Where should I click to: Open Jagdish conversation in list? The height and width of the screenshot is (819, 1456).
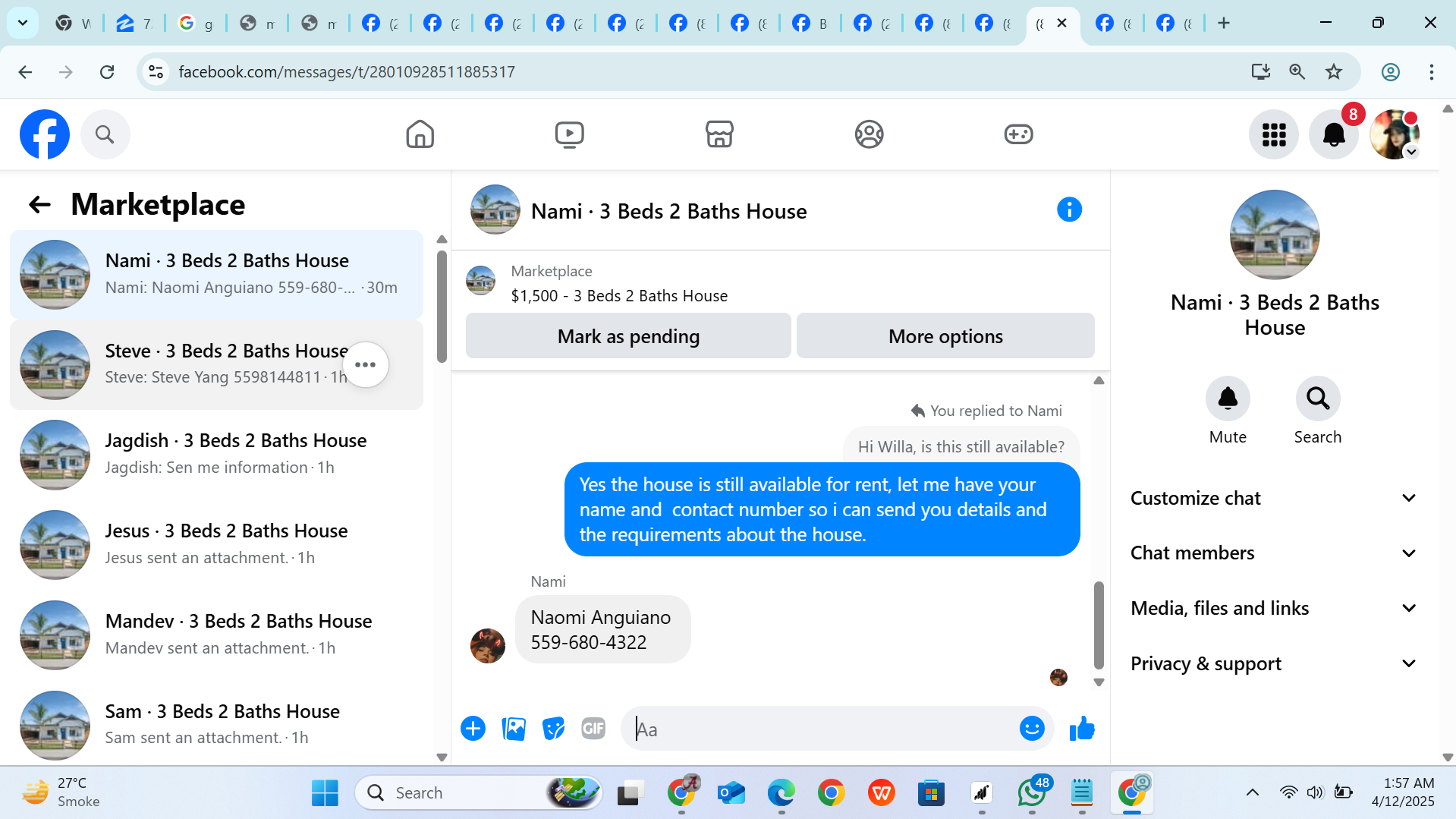point(217,455)
